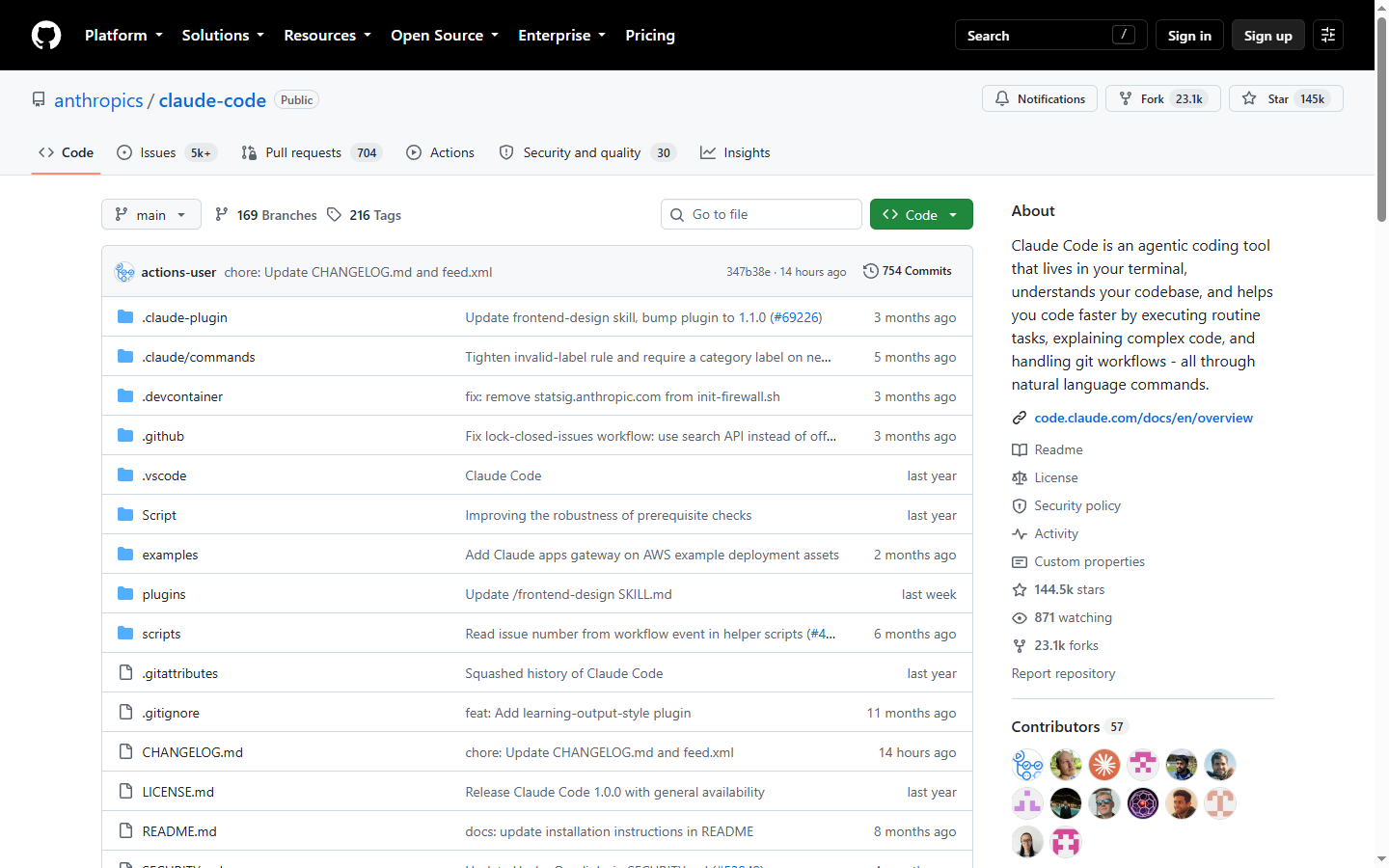1389x868 pixels.
Task: Expand the main branch dropdown
Action: coord(151,214)
